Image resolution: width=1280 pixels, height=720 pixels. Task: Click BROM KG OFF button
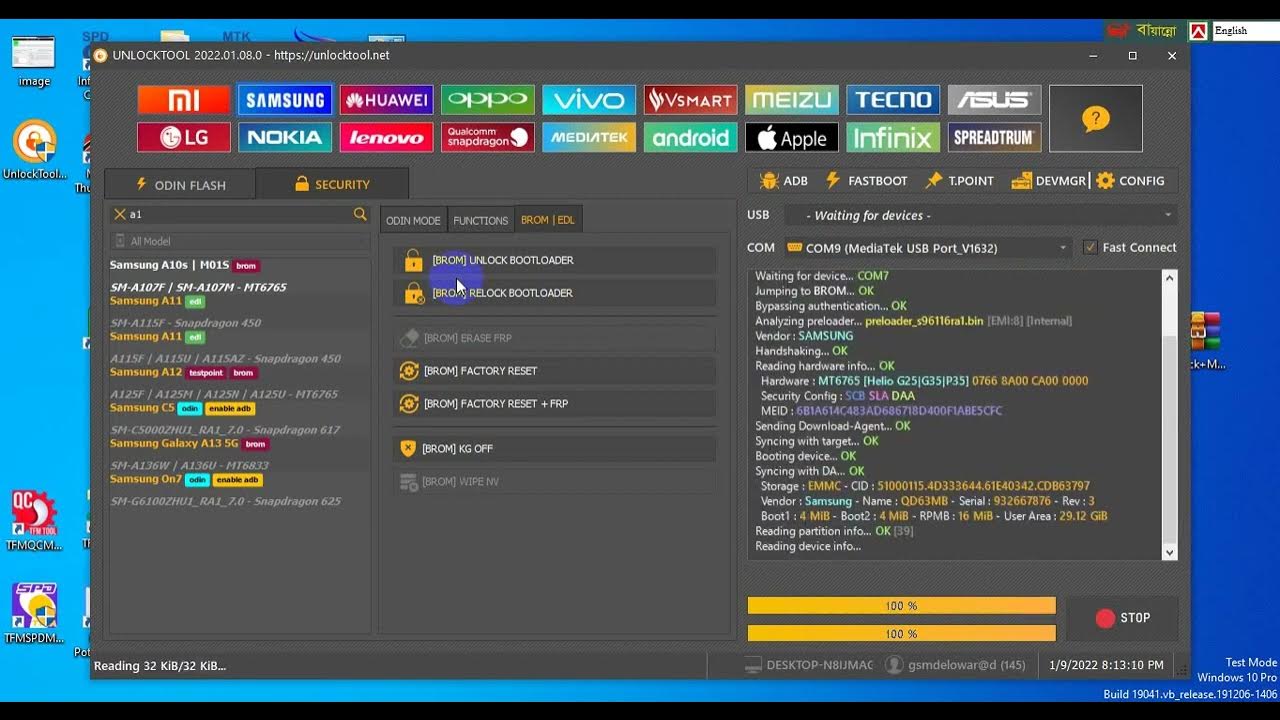coord(555,449)
